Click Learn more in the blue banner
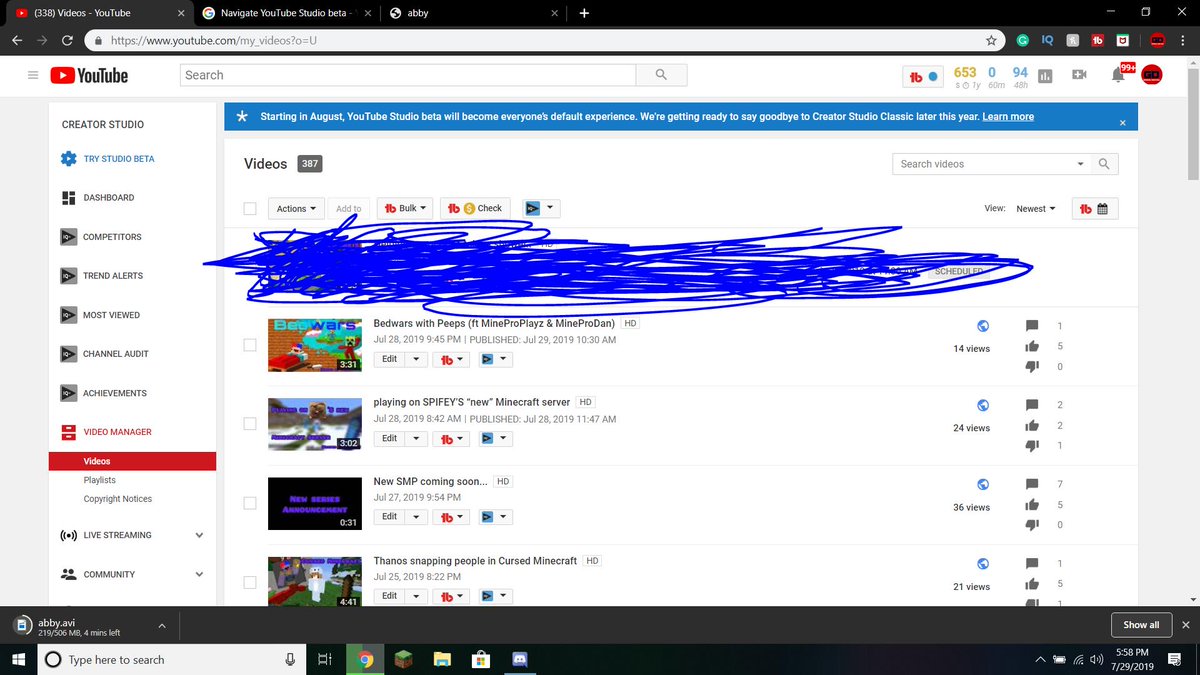 point(1008,117)
